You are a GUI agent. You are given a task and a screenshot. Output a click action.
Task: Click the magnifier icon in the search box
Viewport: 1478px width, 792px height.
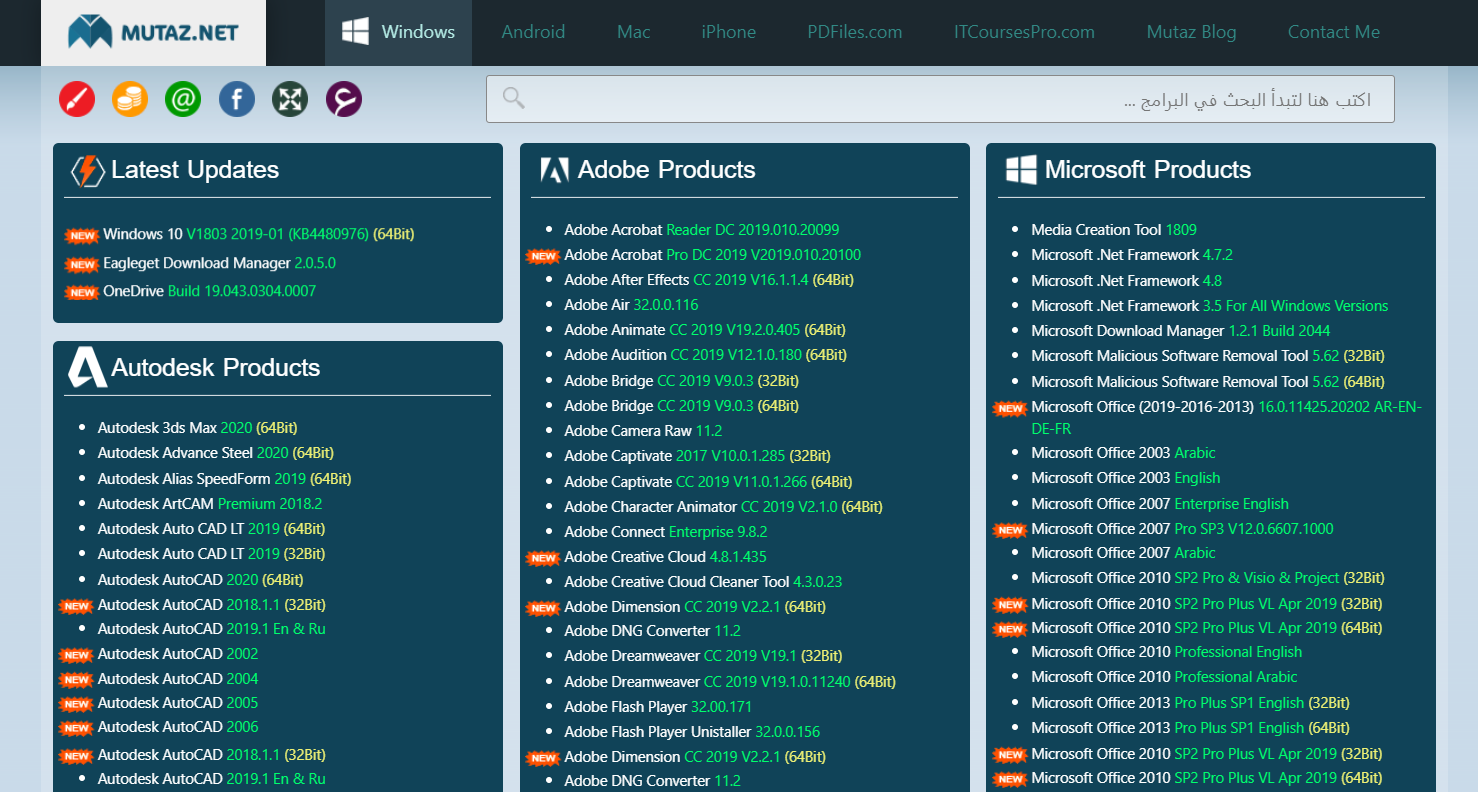(514, 98)
